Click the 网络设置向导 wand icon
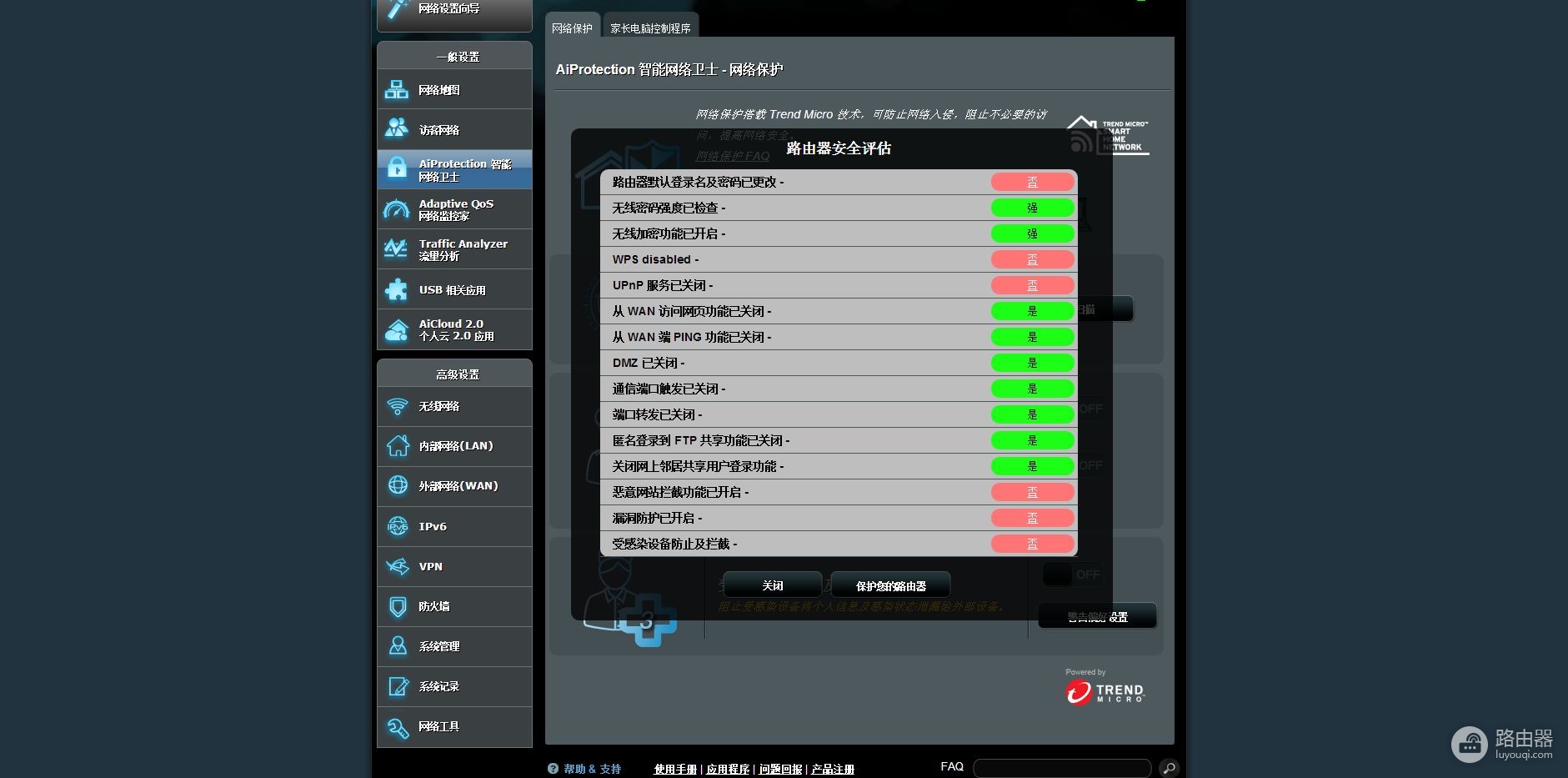This screenshot has height=778, width=1568. pyautogui.click(x=398, y=8)
